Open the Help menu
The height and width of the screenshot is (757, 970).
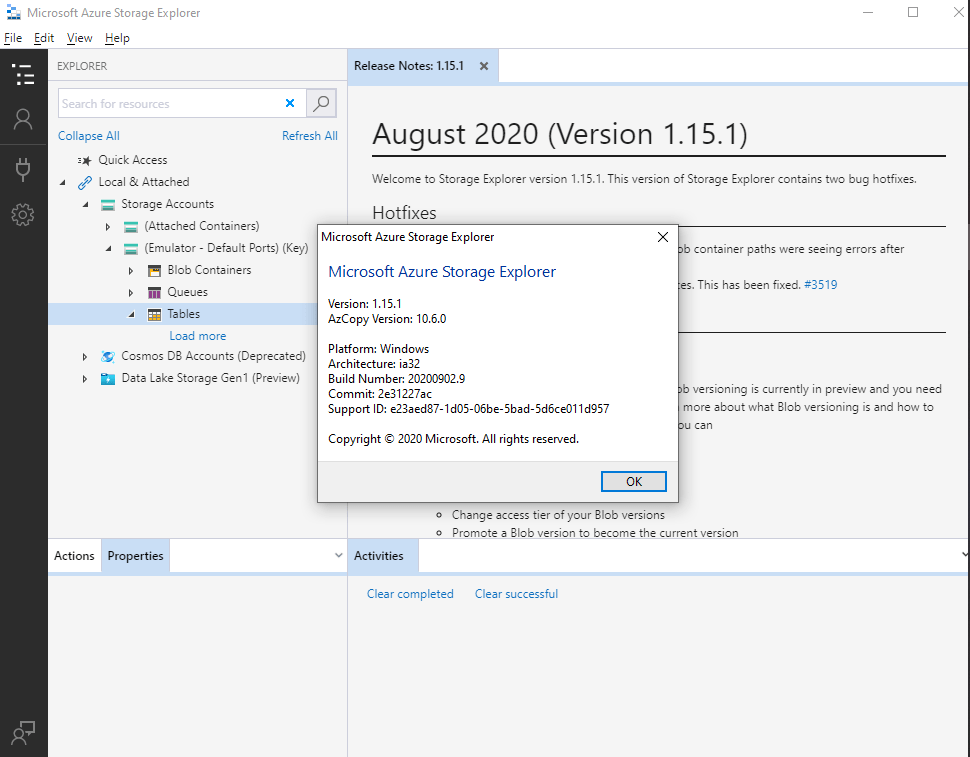[117, 38]
